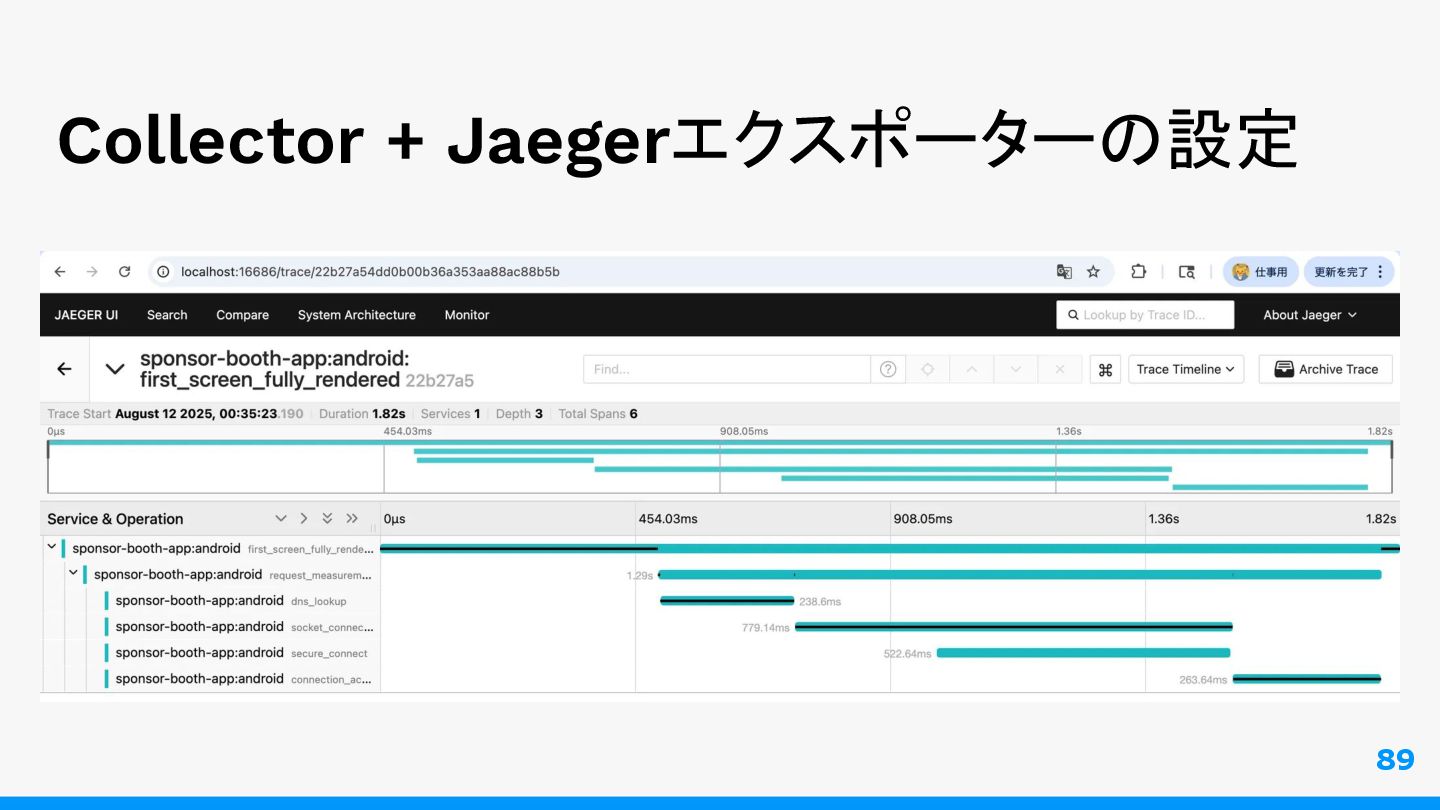This screenshot has height=810, width=1440.
Task: Click the localhost:16686 address bar URL
Action: [370, 272]
